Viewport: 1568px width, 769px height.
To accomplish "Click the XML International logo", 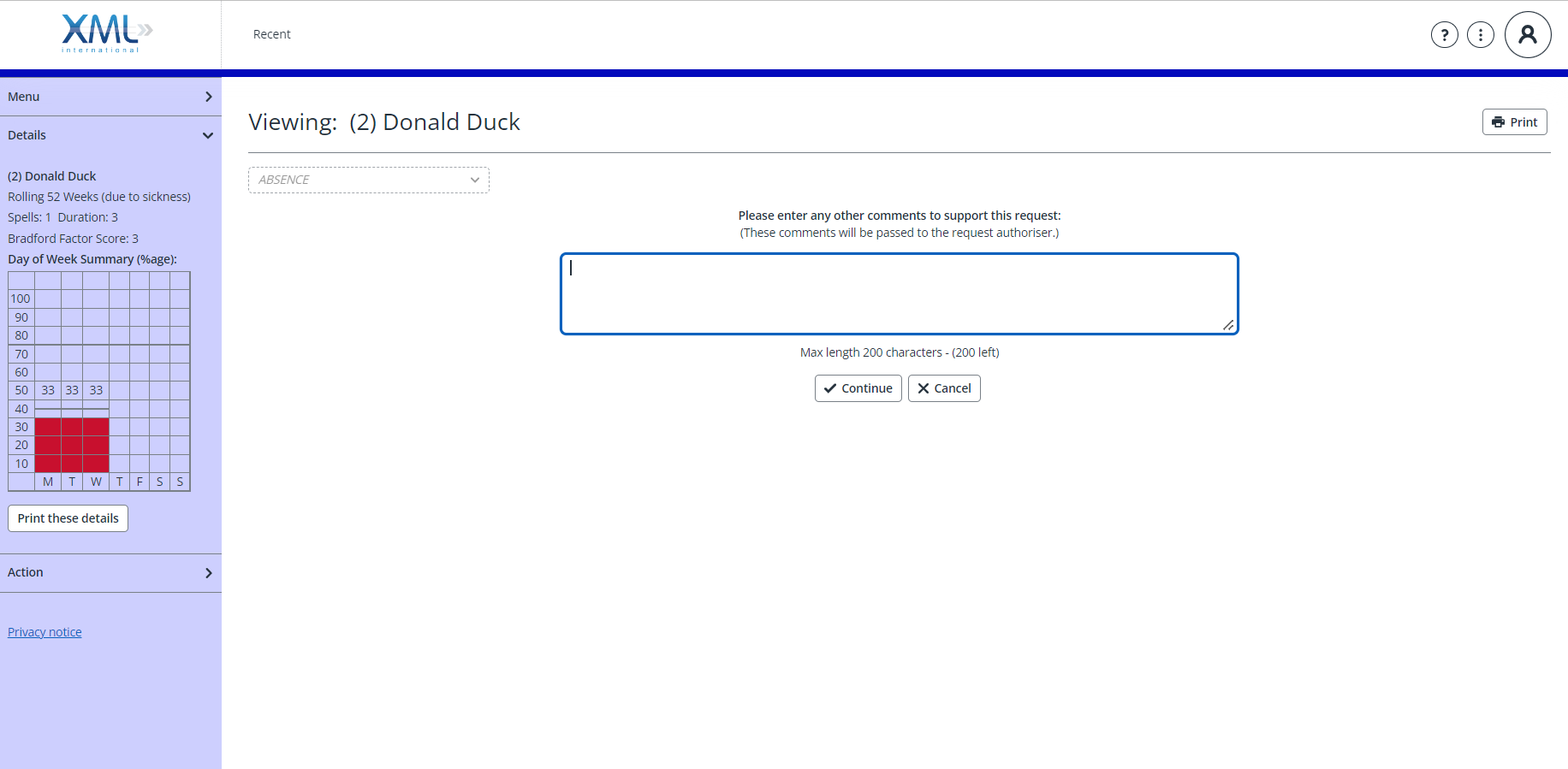I will pos(106,34).
